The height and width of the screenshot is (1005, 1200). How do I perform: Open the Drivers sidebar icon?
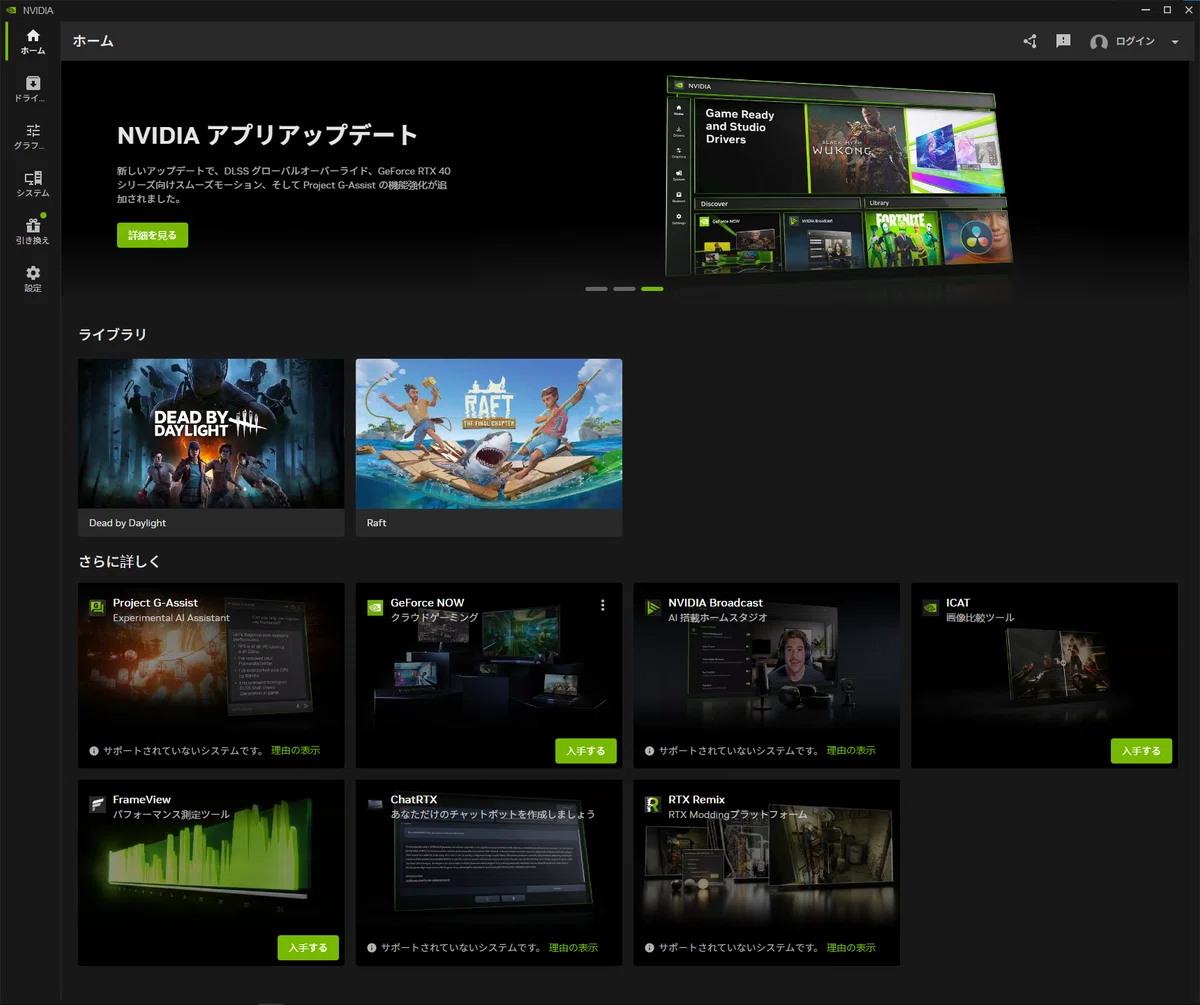(33, 83)
